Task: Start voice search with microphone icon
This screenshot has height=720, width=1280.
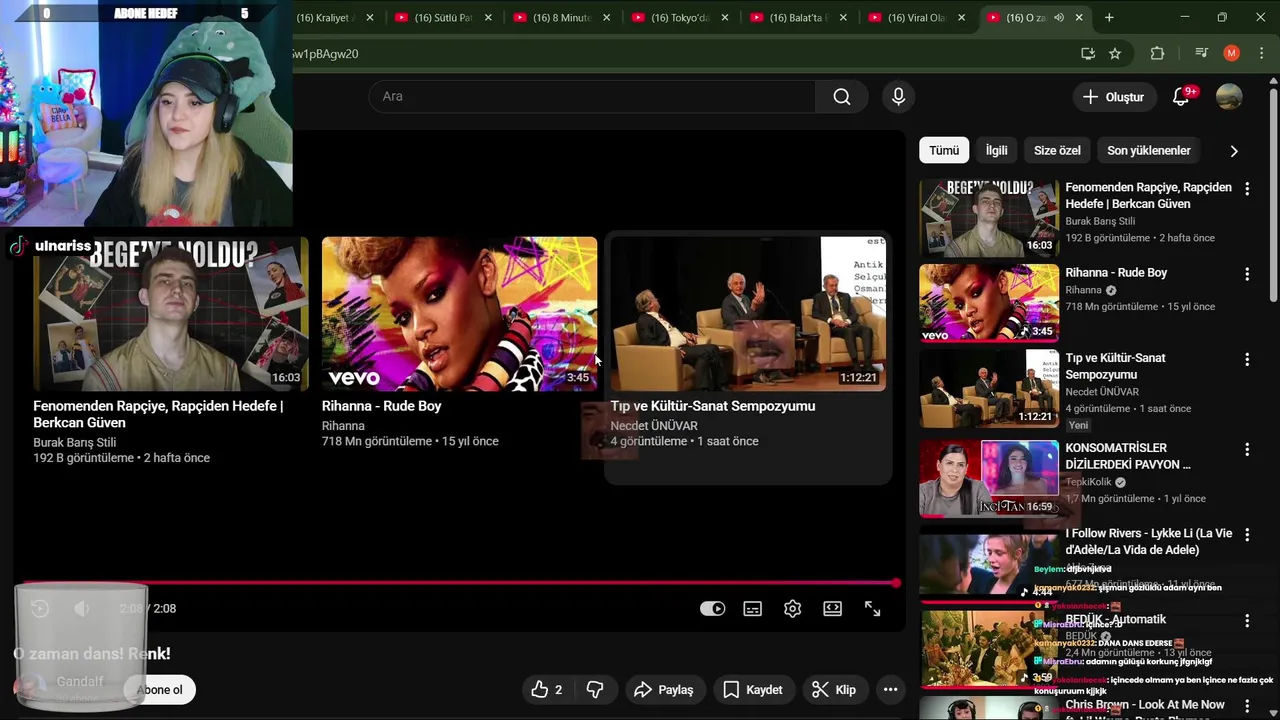Action: (x=898, y=97)
